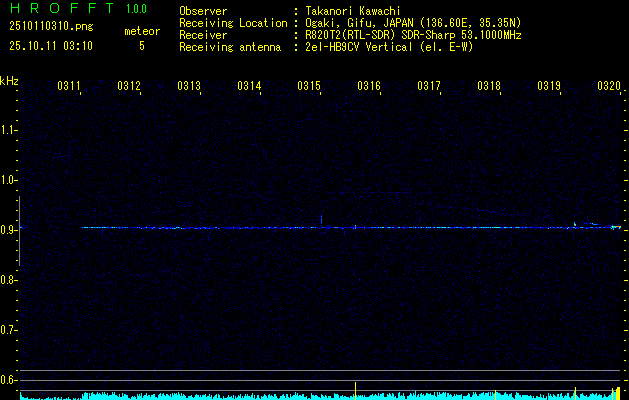The image size is (629, 400).
Task: Click the Receiver field label
Action: 203,35
